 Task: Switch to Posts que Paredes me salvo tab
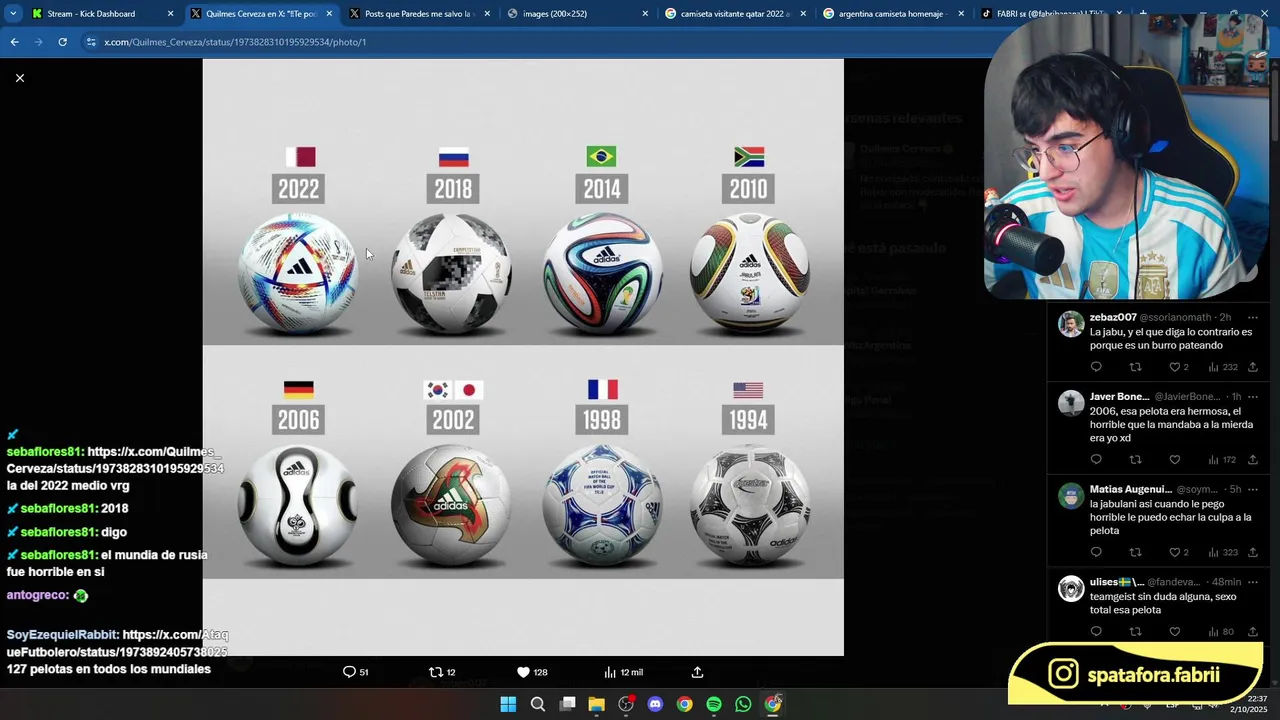[418, 14]
